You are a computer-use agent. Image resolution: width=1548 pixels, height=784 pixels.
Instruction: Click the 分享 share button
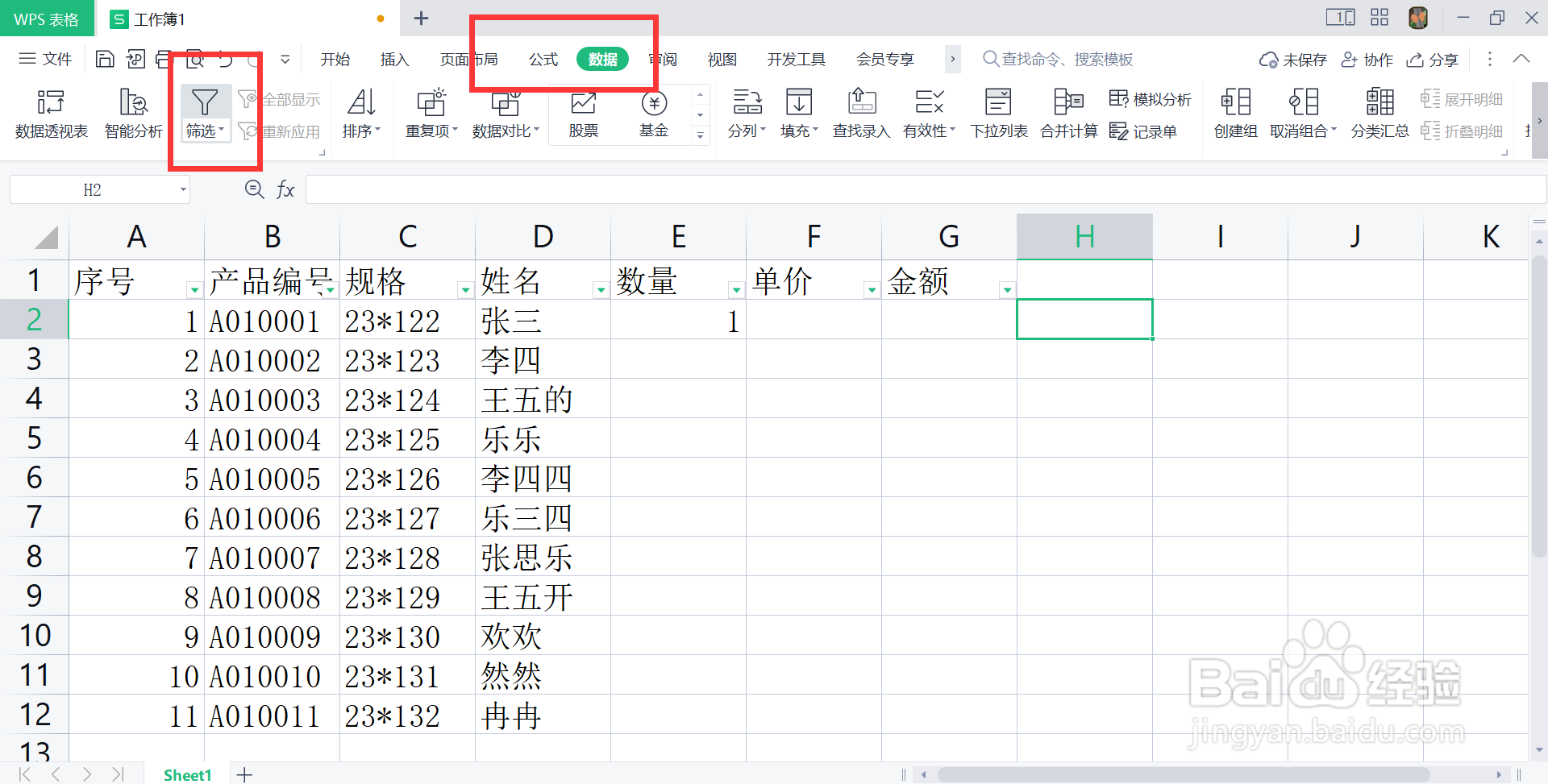click(x=1433, y=59)
